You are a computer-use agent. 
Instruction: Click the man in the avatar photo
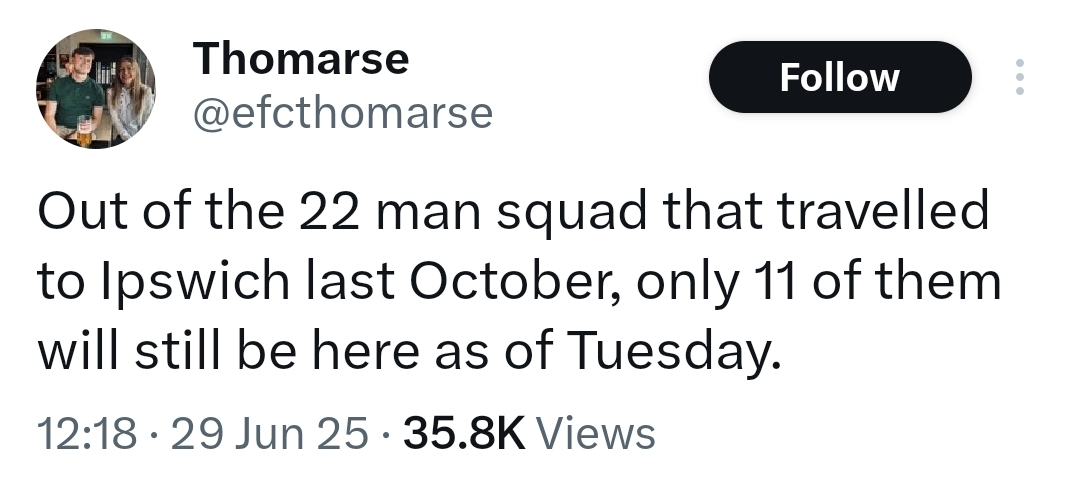coord(76,95)
